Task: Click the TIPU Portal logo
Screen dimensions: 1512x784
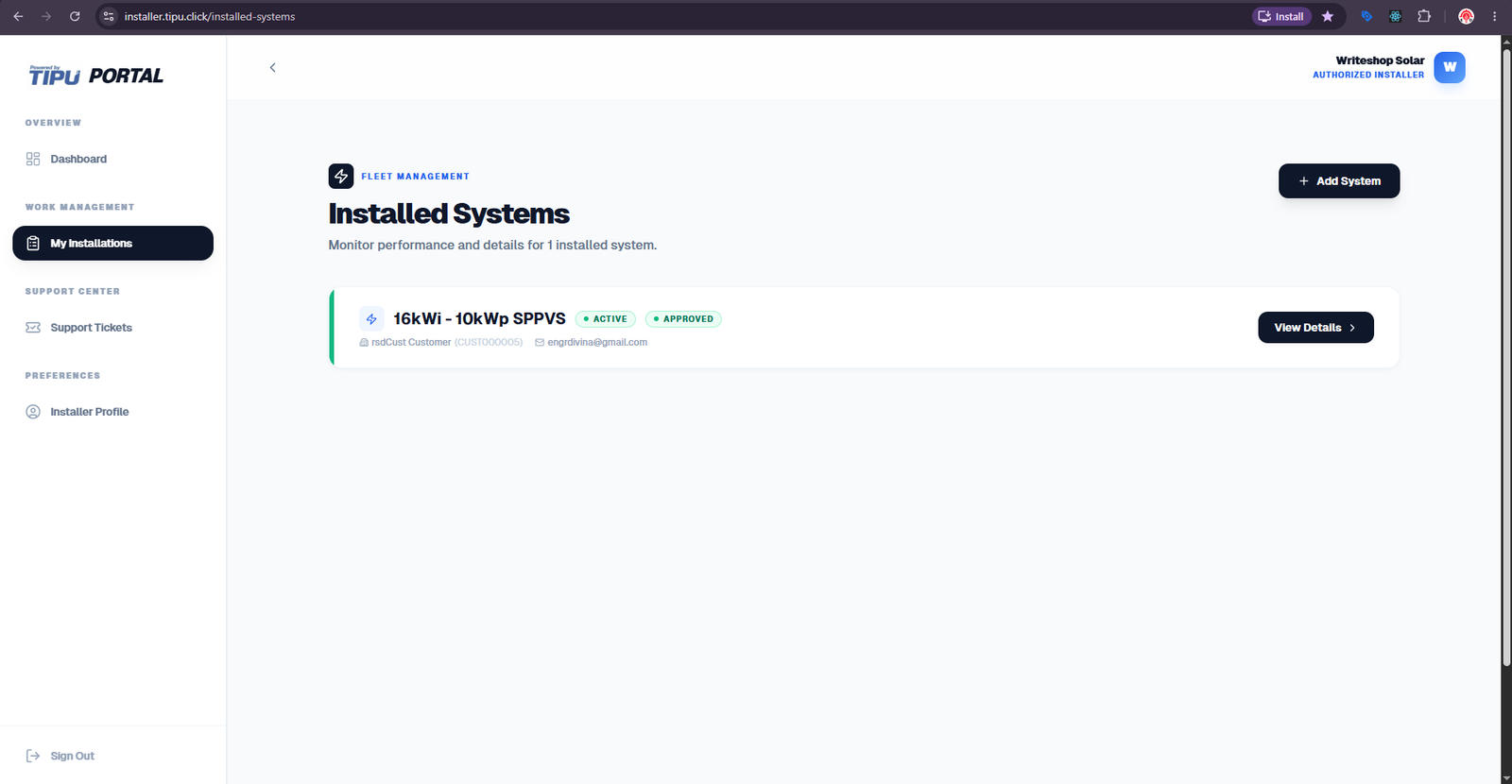Action: 95,76
